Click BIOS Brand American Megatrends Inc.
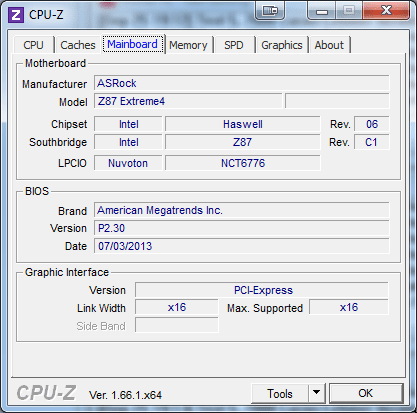This screenshot has height=413, width=417. [241, 210]
